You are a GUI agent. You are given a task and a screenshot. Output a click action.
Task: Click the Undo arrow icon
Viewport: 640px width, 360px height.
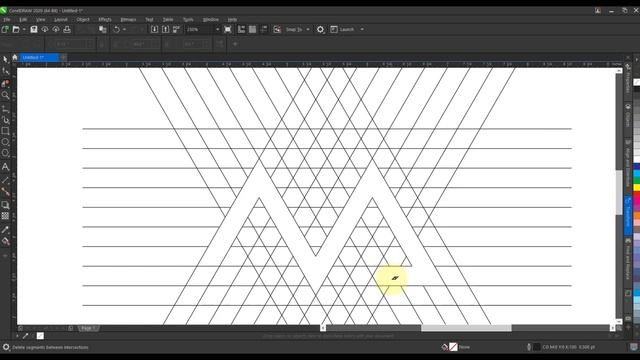coord(117,29)
